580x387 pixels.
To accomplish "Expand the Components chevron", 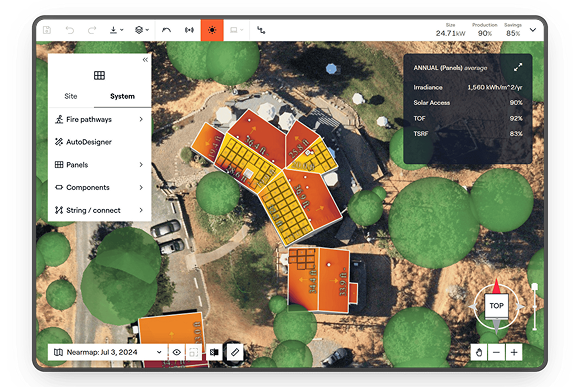I will point(141,188).
